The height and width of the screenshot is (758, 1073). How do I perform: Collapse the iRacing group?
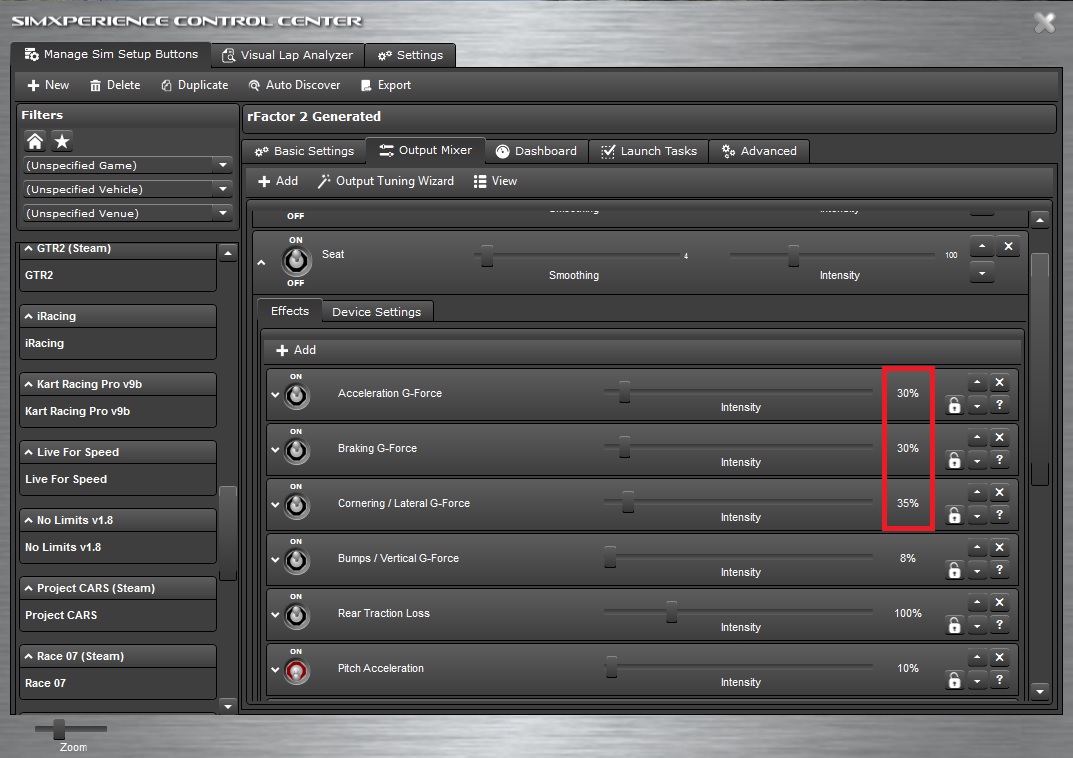pyautogui.click(x=29, y=316)
